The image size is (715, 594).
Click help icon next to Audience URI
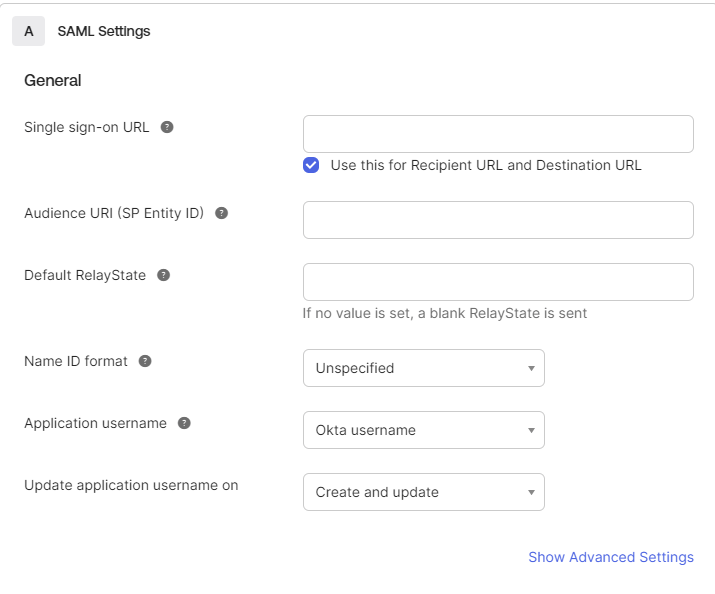pyautogui.click(x=222, y=213)
